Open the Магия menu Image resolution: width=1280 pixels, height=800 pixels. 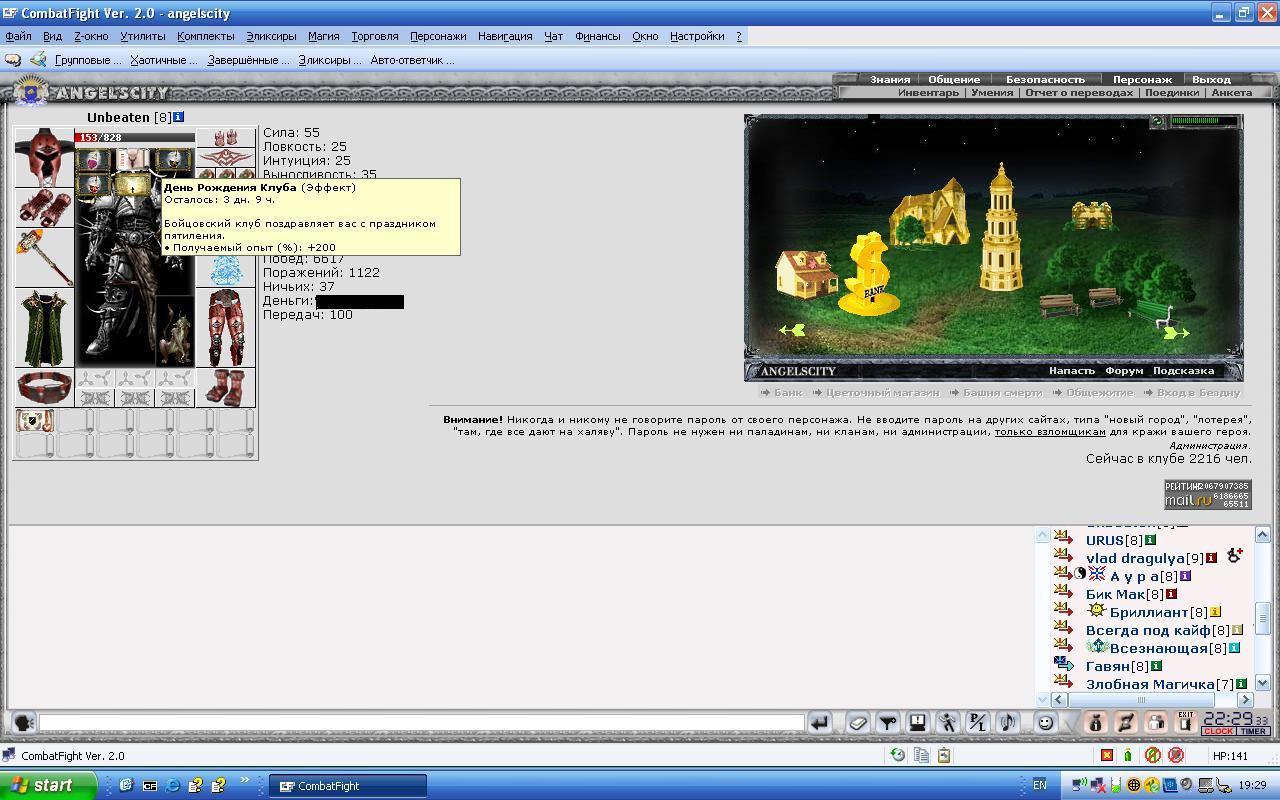pyautogui.click(x=323, y=36)
